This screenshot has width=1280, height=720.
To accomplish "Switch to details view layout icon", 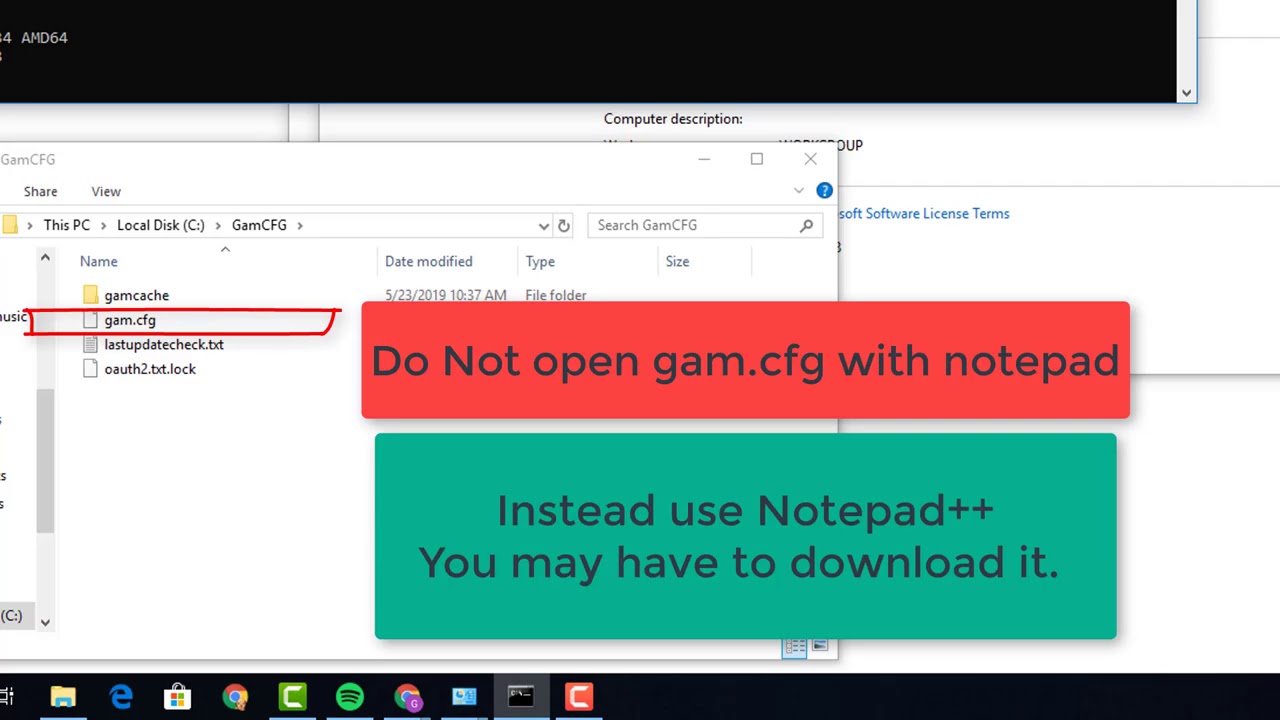I will click(794, 647).
